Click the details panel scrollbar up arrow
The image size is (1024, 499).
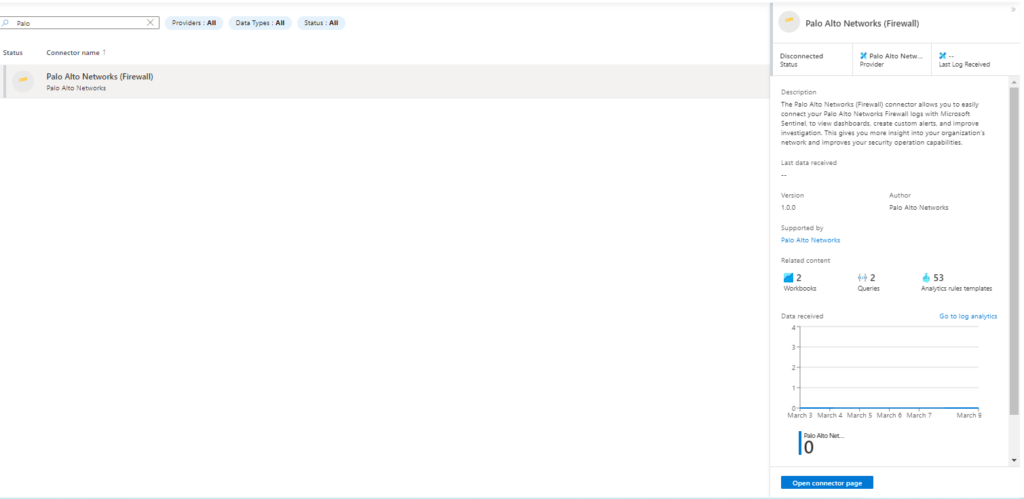[x=1014, y=82]
